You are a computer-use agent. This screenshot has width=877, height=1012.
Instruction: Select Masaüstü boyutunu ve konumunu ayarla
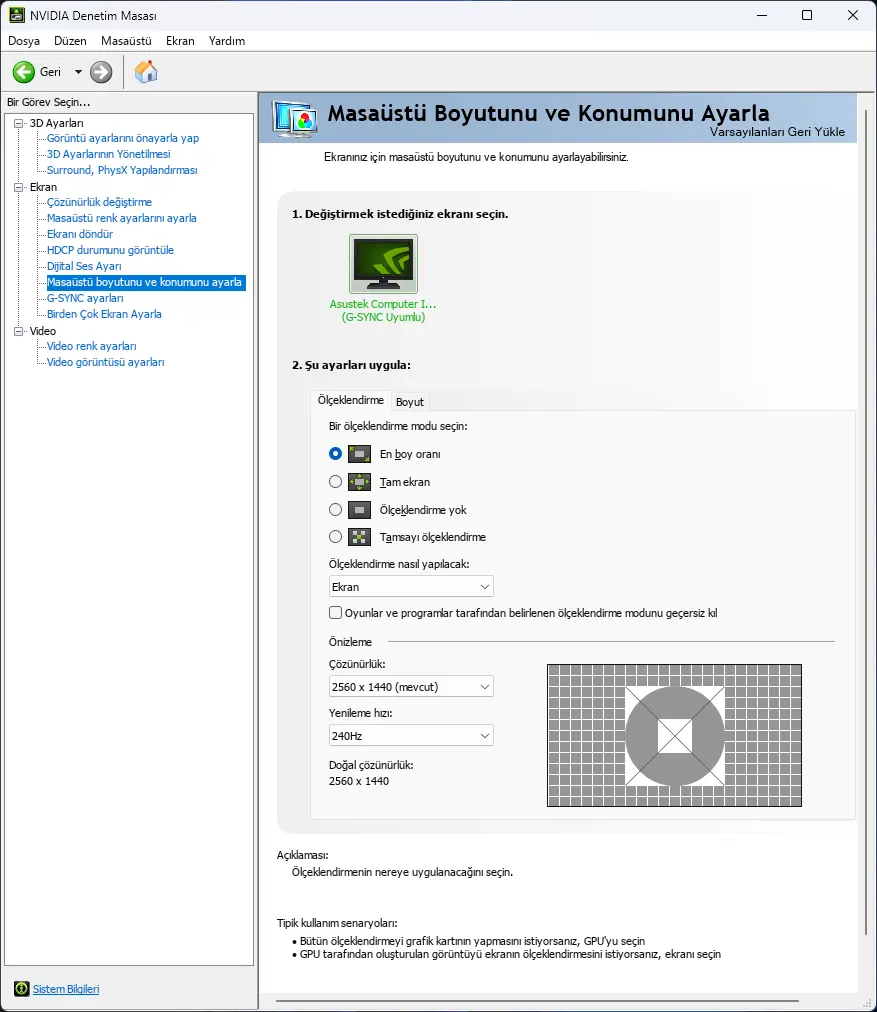(146, 282)
